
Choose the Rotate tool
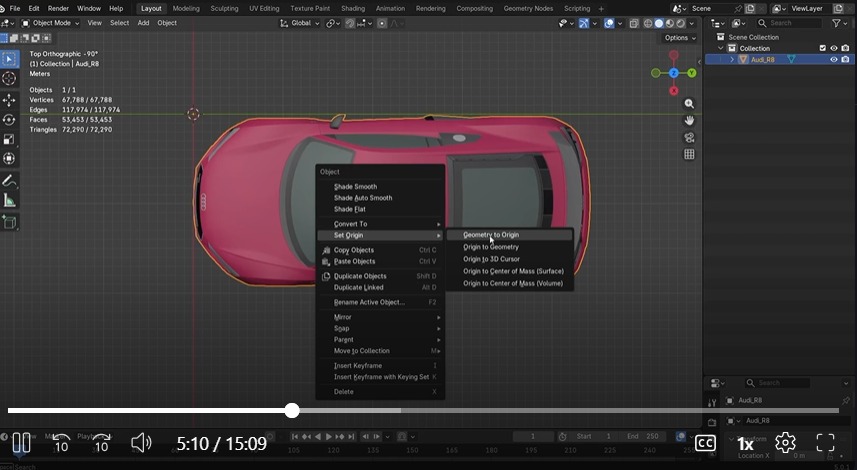tap(9, 120)
